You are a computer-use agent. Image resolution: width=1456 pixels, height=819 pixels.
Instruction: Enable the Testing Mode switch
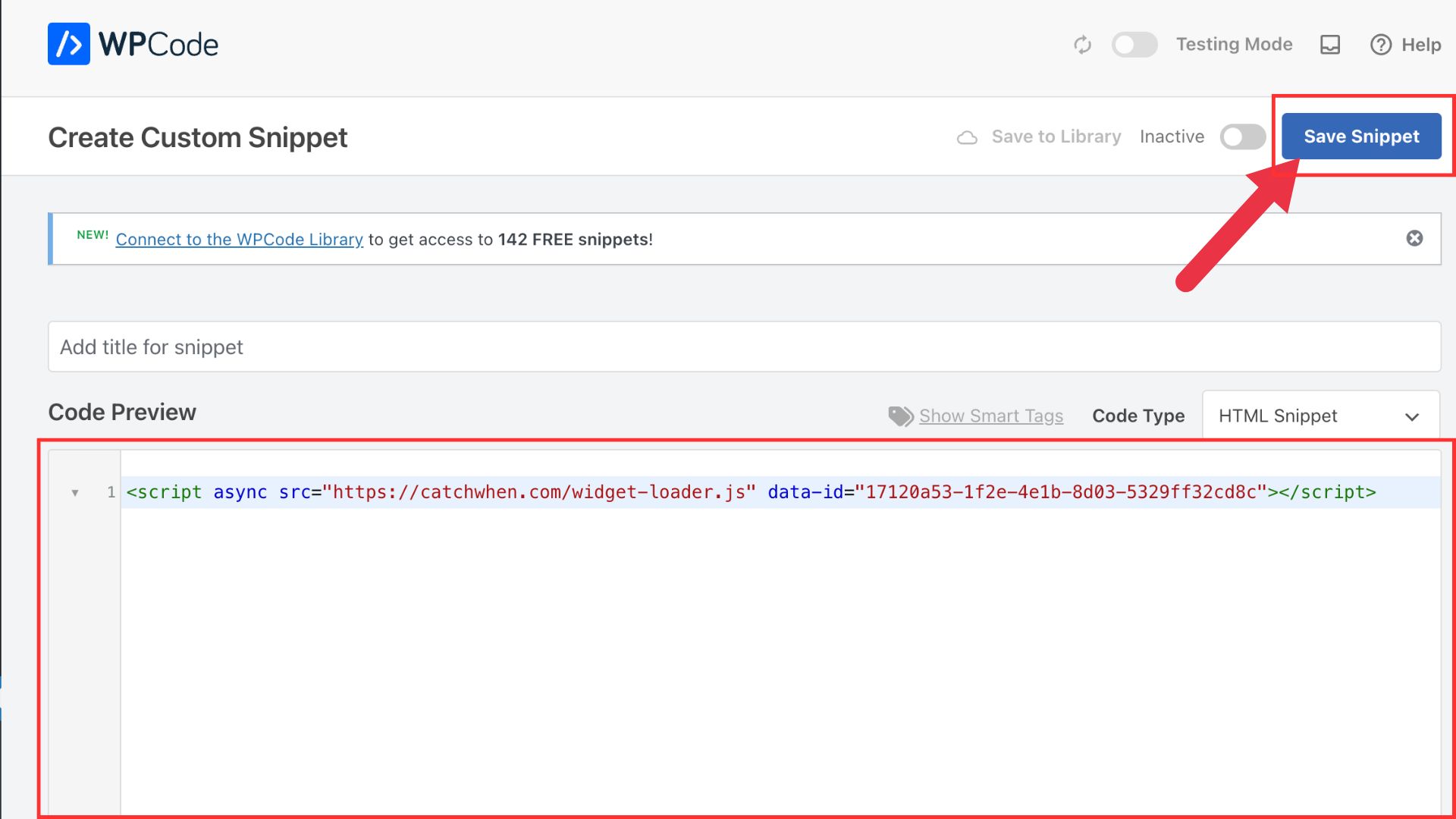point(1134,45)
